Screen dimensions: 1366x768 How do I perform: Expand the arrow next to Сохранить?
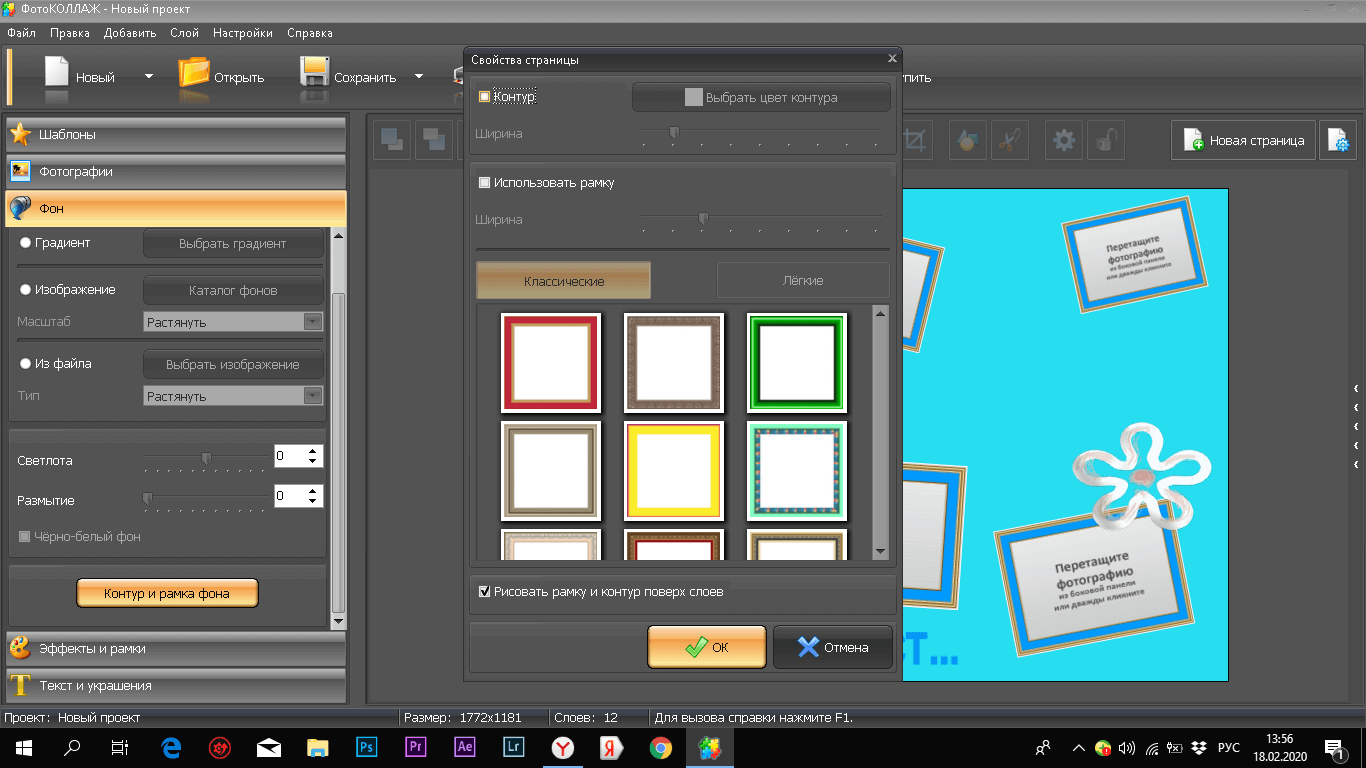419,76
